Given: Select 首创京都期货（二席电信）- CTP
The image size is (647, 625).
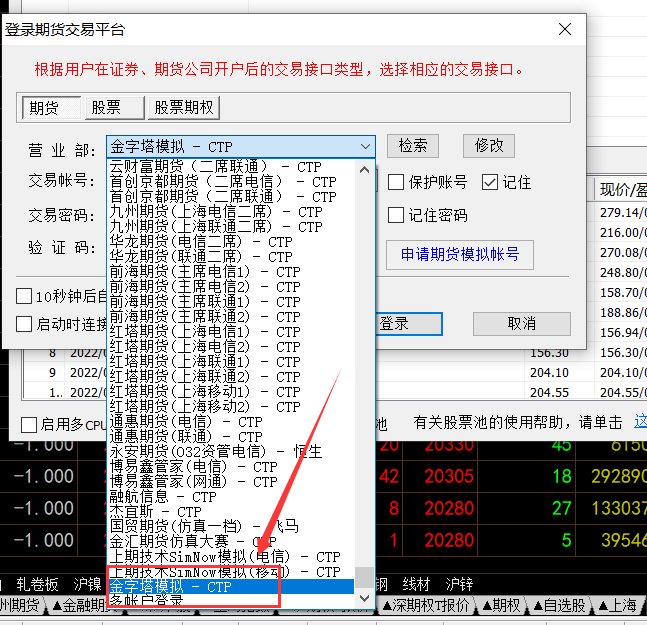Looking at the screenshot, I should [x=230, y=182].
